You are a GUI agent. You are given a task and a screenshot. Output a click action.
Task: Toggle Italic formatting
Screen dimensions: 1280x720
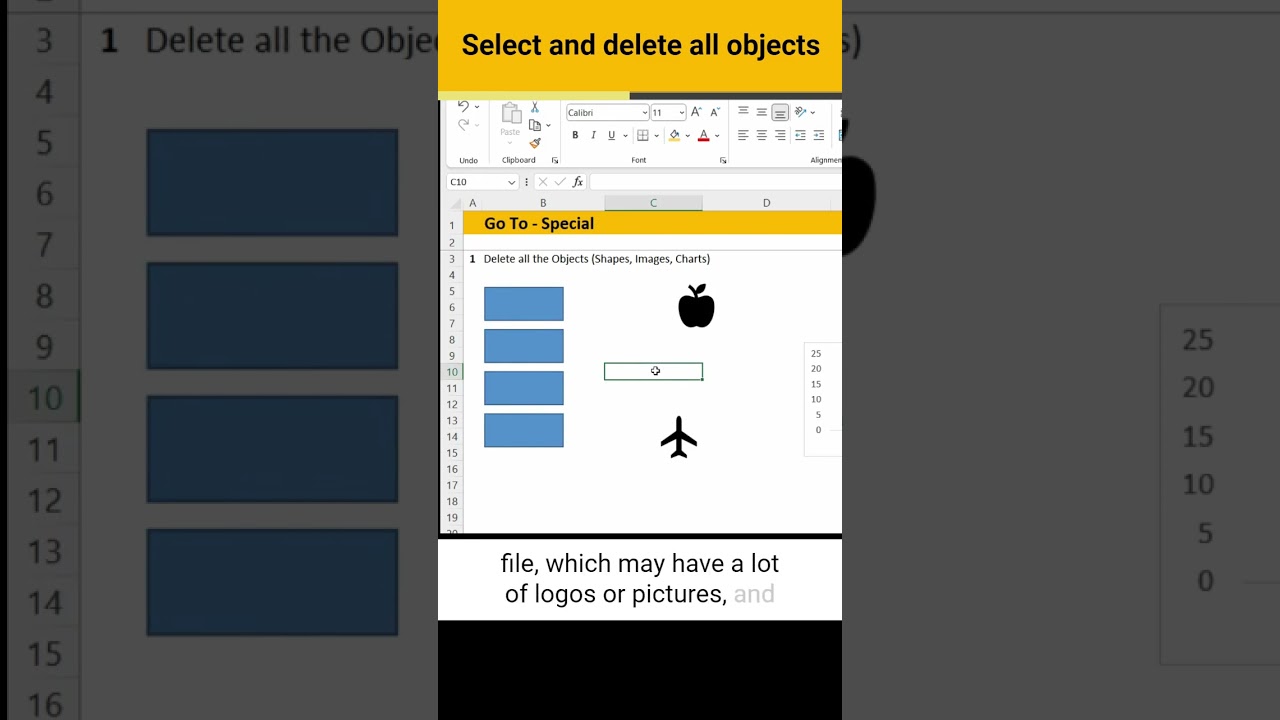[x=593, y=135]
